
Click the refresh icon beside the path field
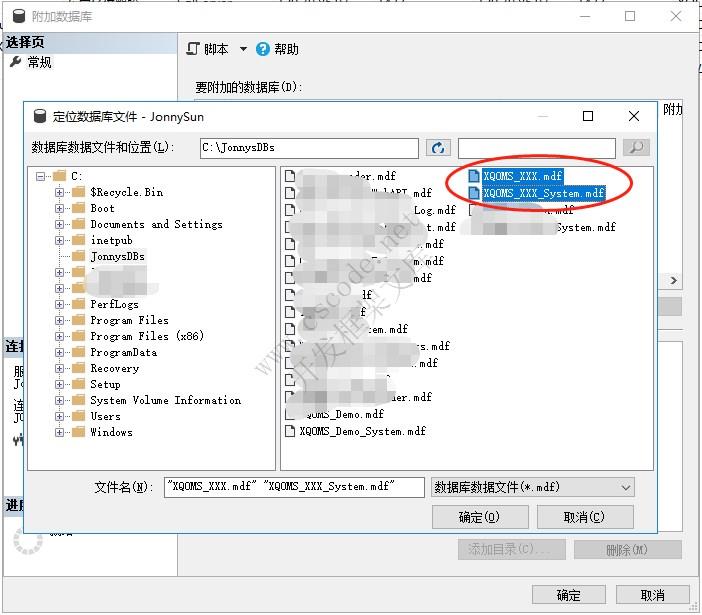[438, 148]
